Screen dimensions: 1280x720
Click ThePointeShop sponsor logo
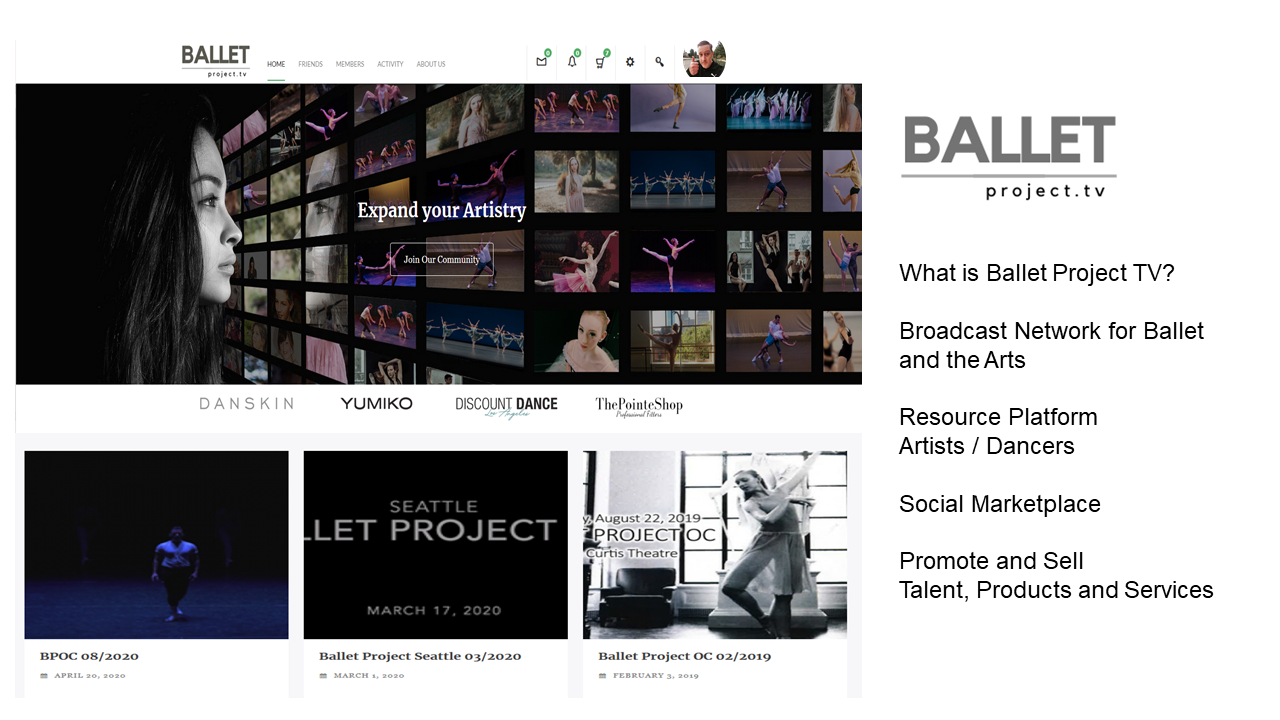[639, 406]
